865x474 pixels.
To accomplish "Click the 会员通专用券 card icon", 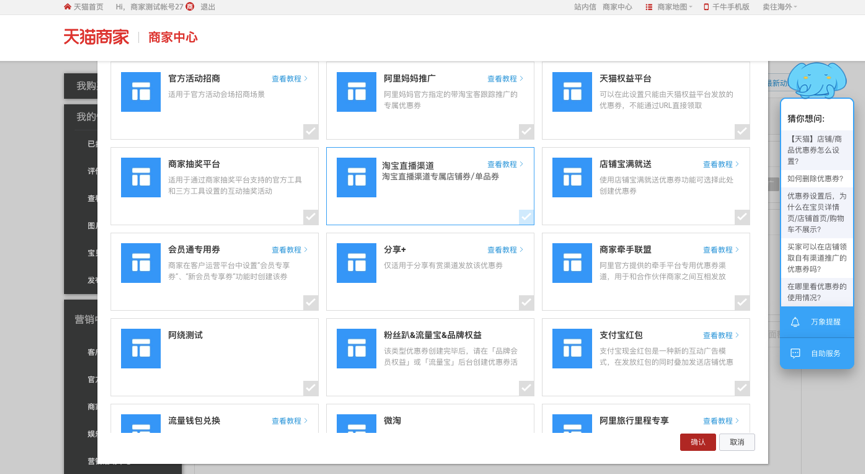I will click(x=141, y=263).
